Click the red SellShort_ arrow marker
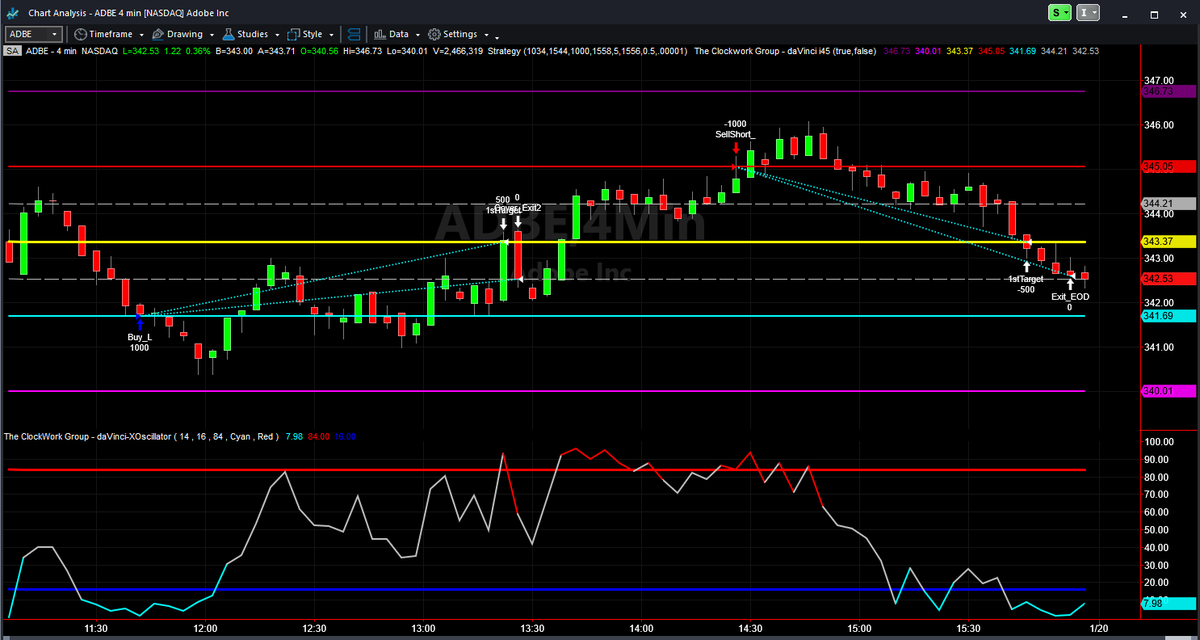The width and height of the screenshot is (1200, 640). [736, 147]
